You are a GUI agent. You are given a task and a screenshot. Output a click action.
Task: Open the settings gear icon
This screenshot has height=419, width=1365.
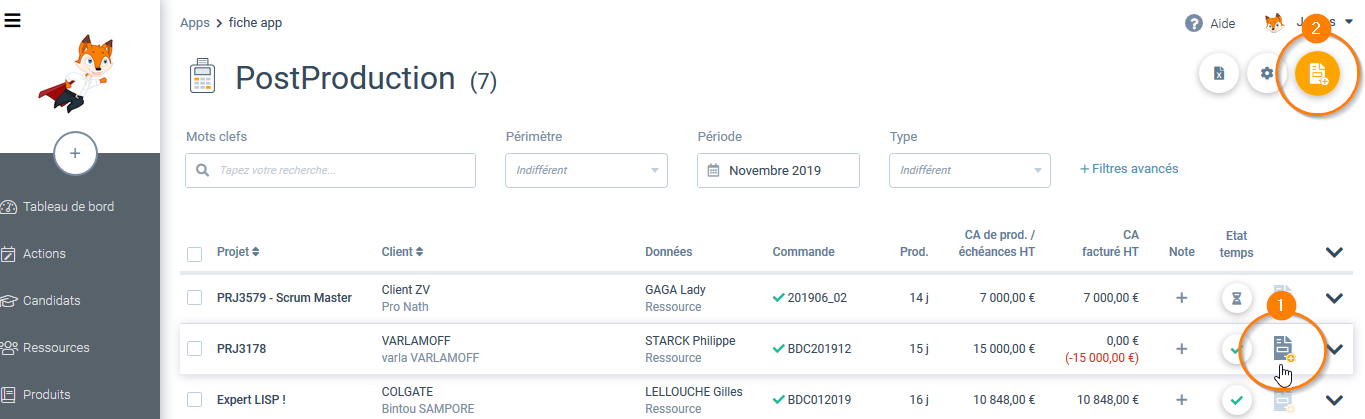pos(1266,73)
